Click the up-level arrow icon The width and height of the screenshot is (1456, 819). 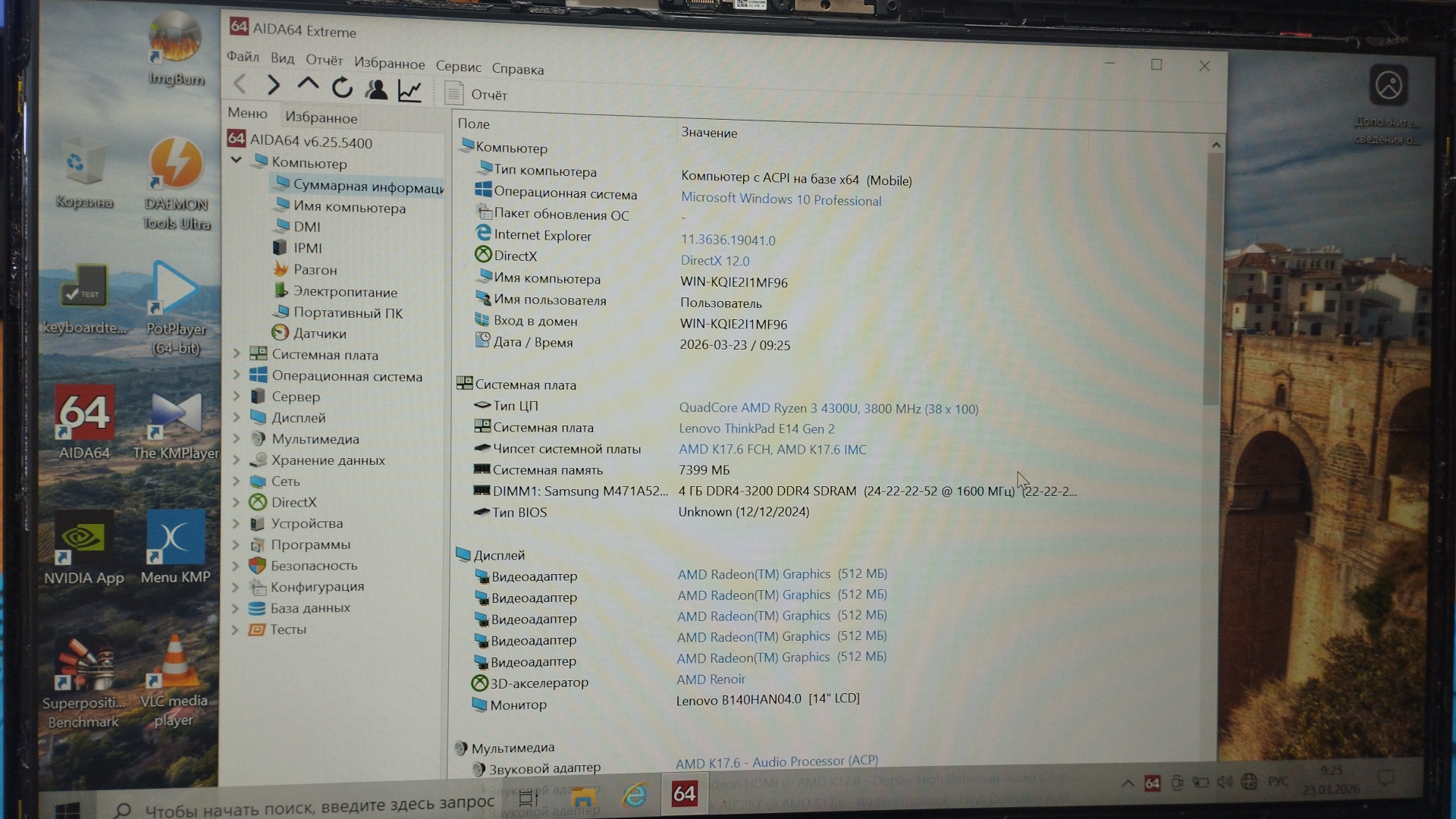tap(308, 85)
